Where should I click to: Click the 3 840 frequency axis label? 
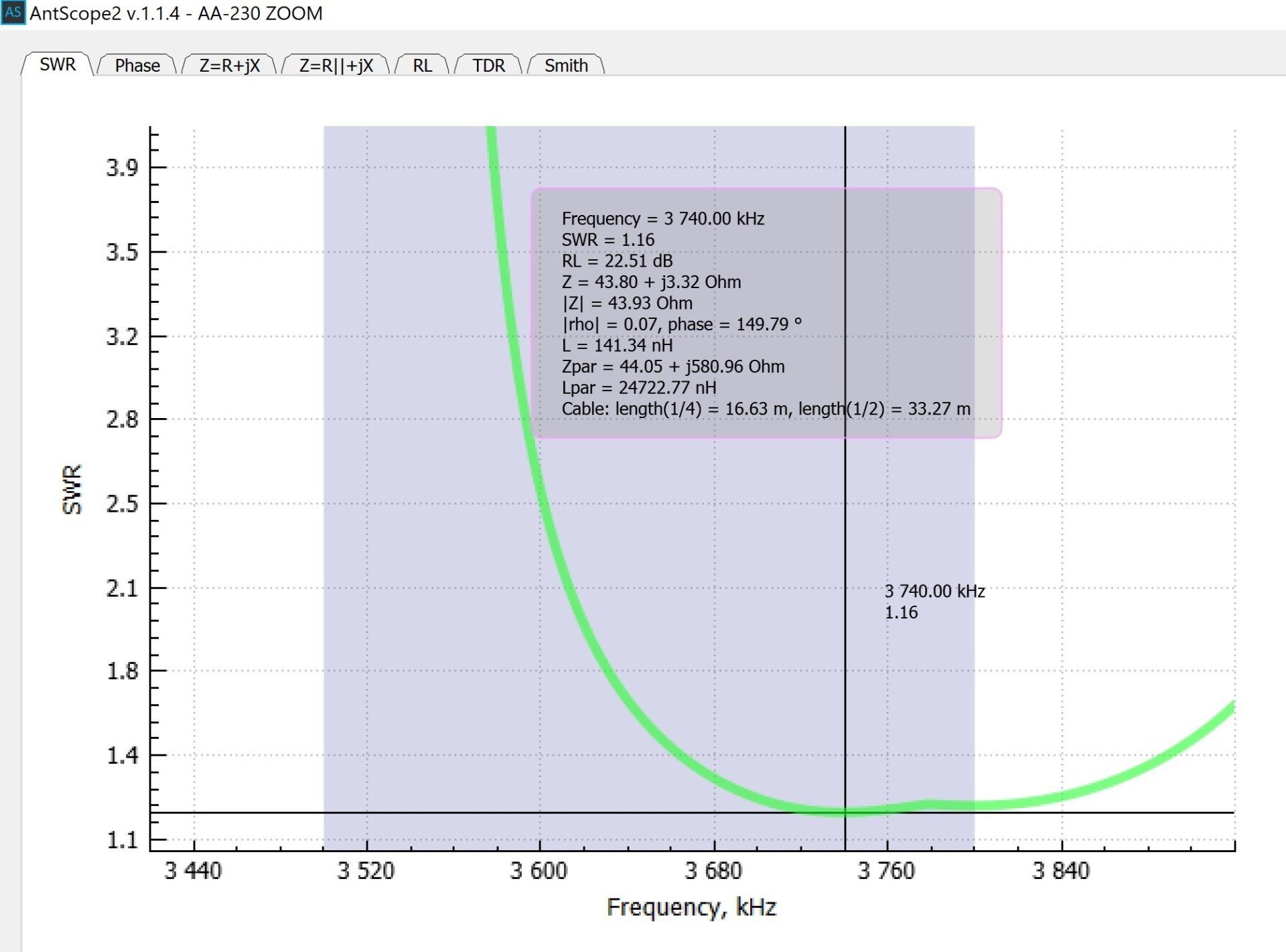pyautogui.click(x=1061, y=871)
